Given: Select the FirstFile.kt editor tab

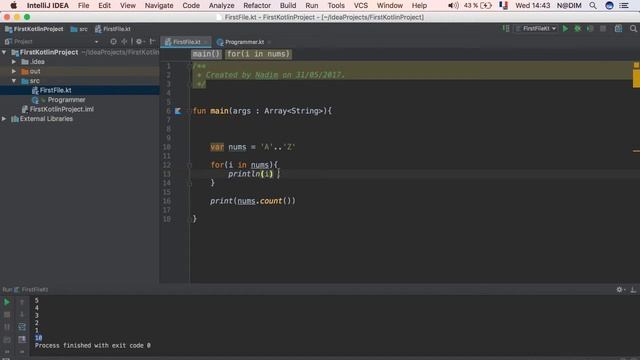Looking at the screenshot, I should click(x=186, y=42).
